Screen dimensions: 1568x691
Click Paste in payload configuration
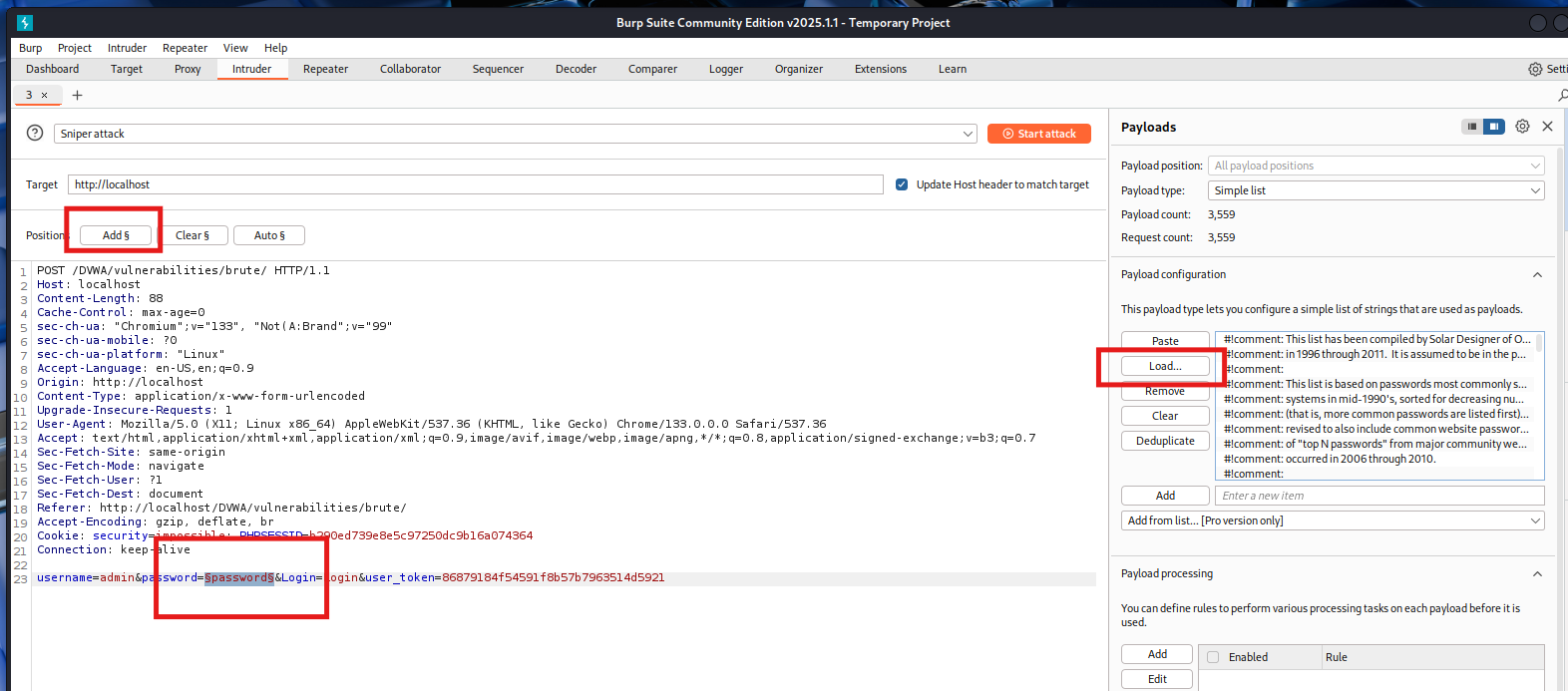point(1165,341)
